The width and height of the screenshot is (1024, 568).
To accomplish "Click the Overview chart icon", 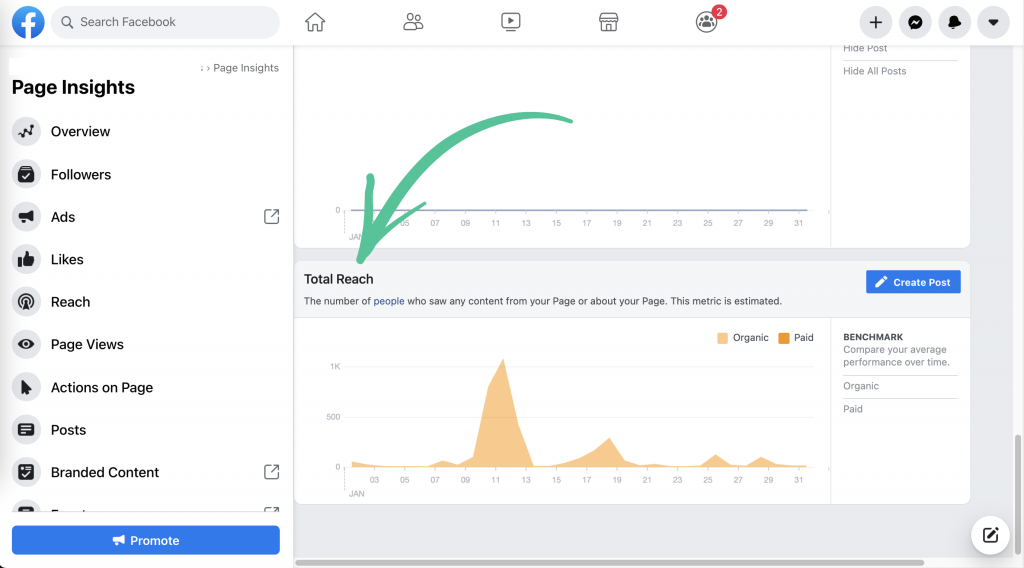I will pos(26,131).
